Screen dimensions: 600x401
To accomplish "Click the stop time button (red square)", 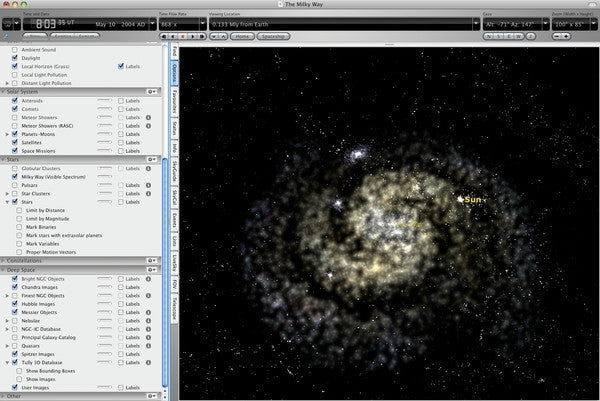I will pyautogui.click(x=183, y=36).
